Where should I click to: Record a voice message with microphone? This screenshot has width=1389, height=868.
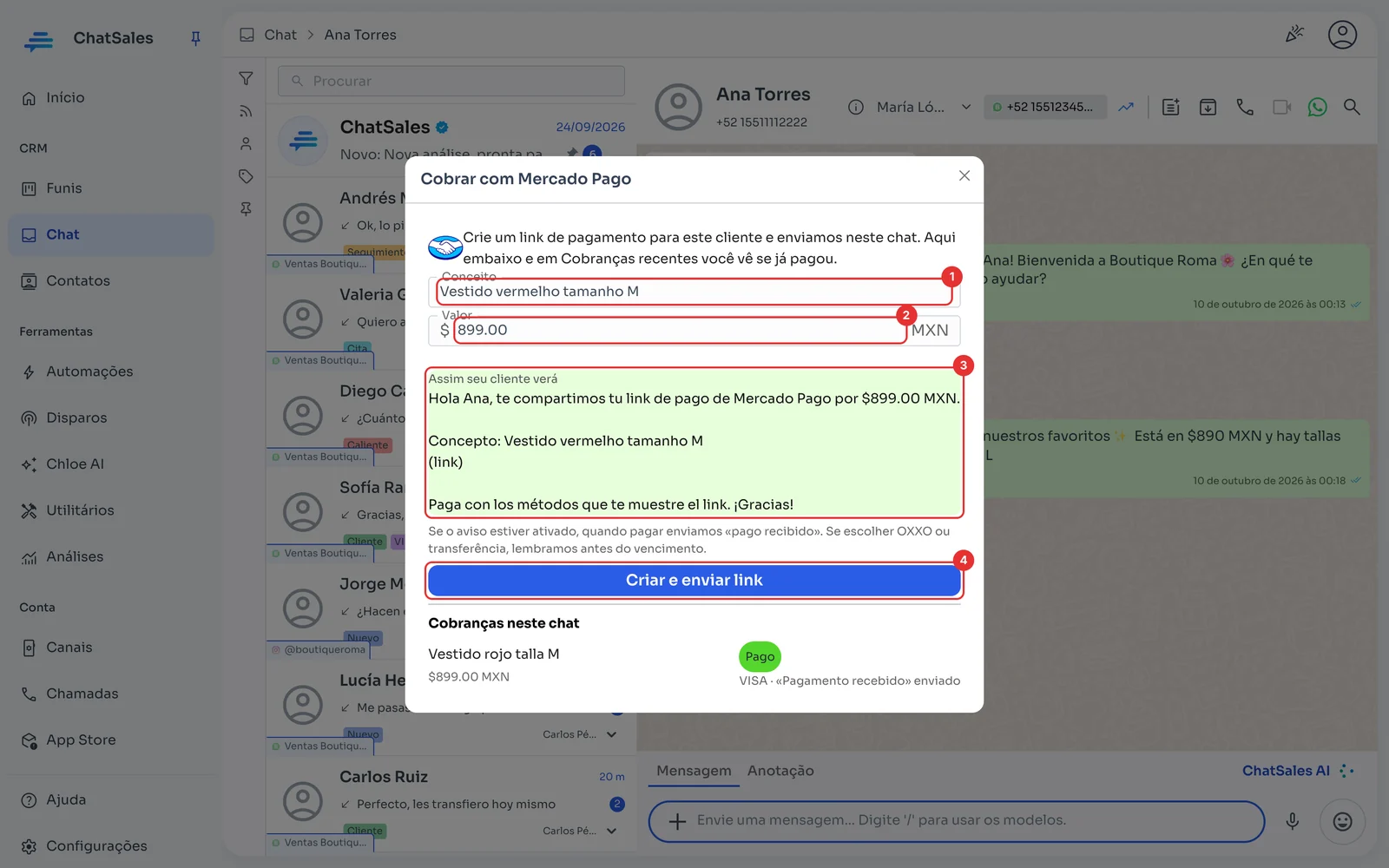click(1293, 821)
